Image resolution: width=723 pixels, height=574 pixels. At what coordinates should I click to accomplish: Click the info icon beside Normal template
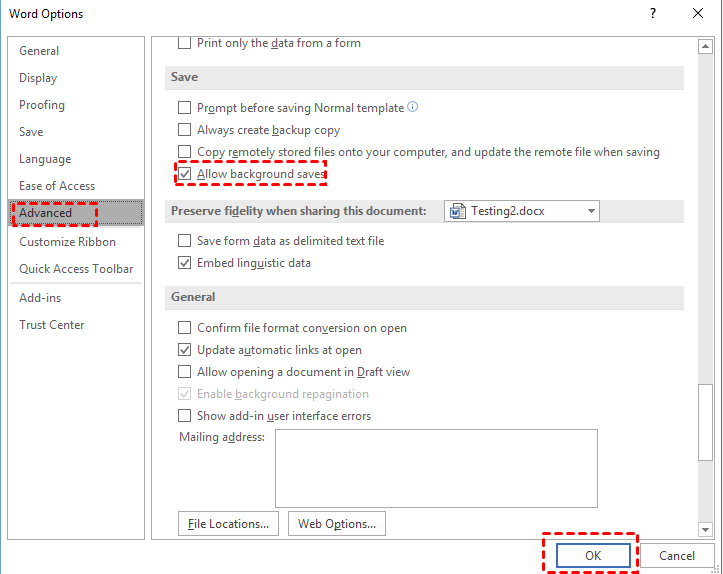click(x=413, y=107)
